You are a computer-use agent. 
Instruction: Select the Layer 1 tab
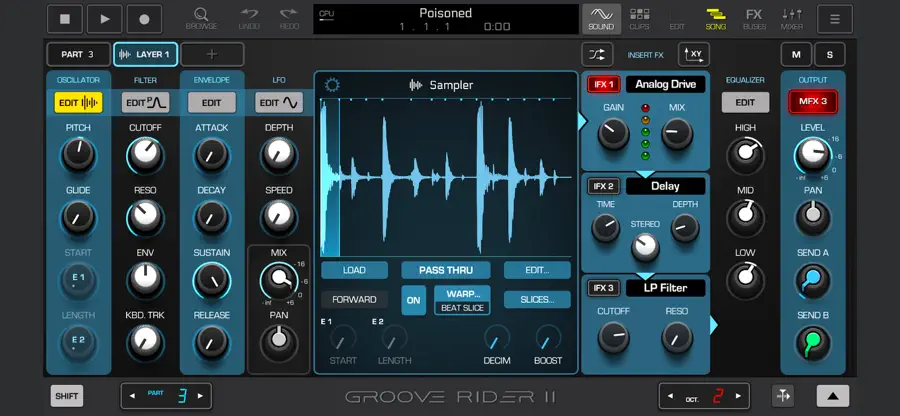coord(145,55)
